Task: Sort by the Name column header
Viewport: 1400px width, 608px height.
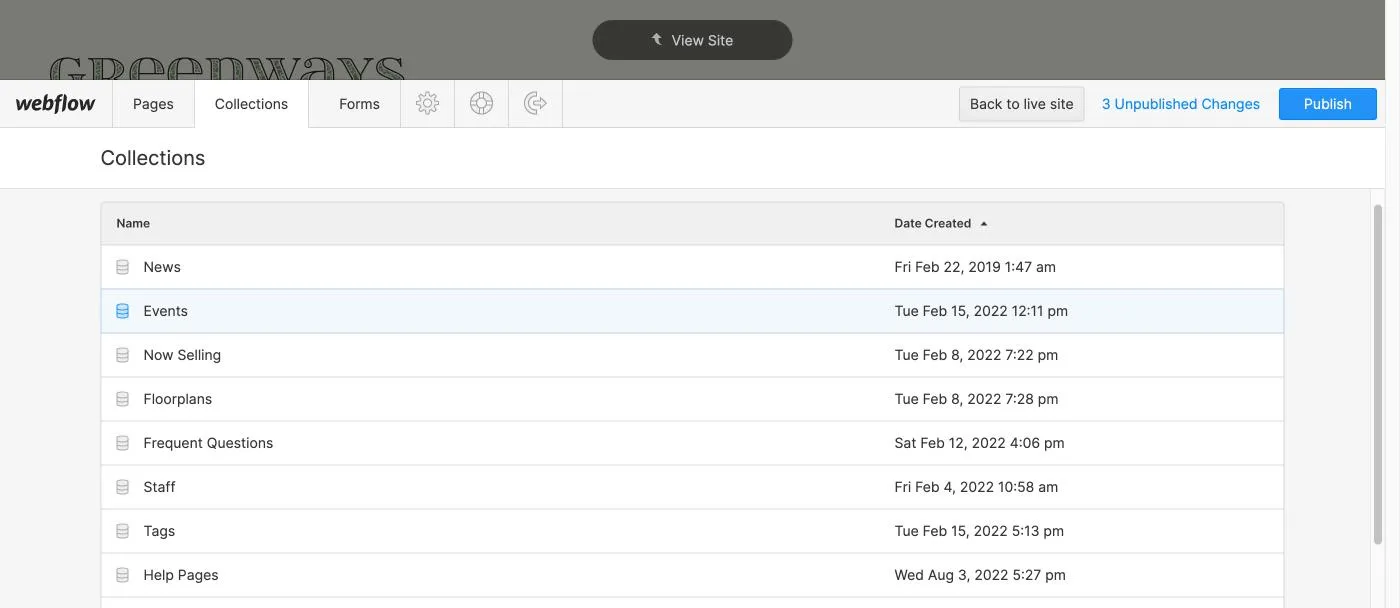Action: pos(133,223)
